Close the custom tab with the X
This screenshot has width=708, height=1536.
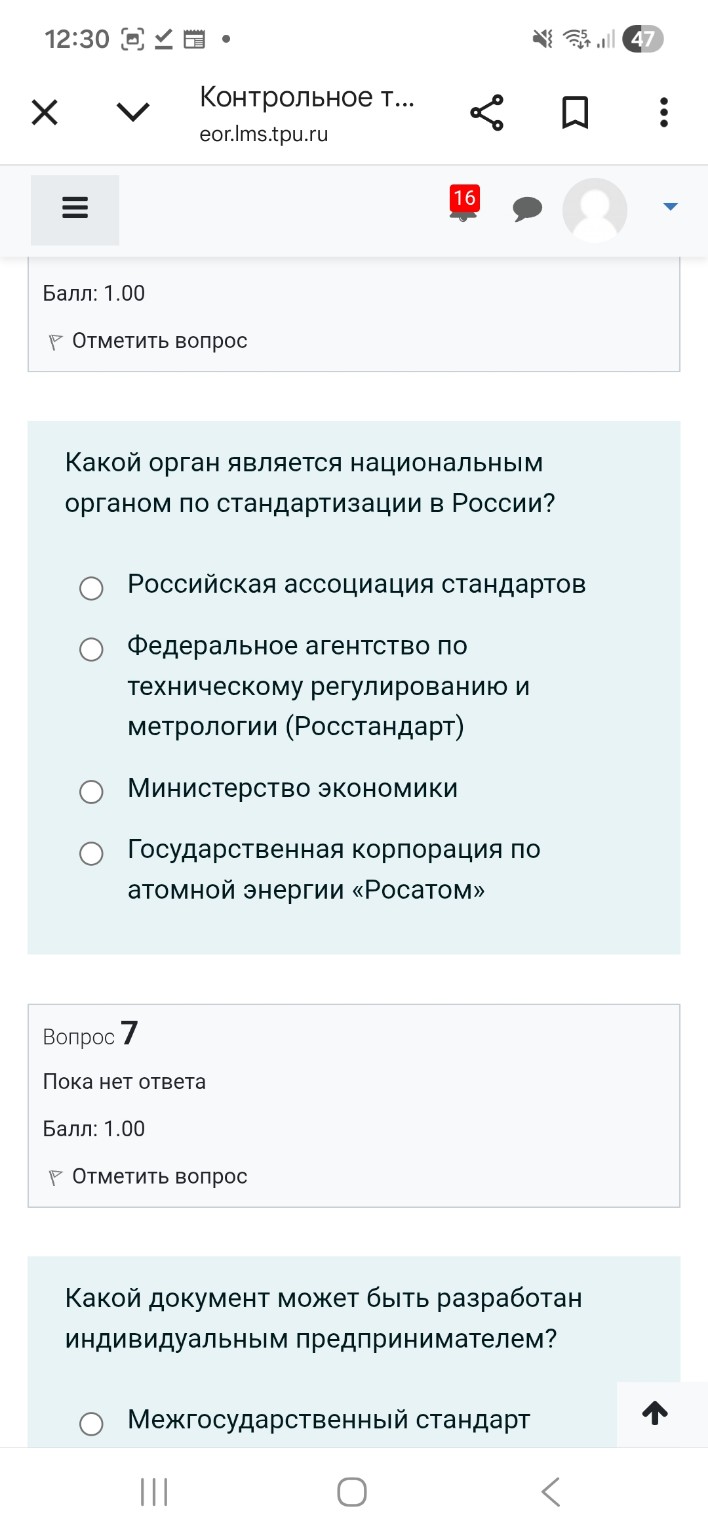tap(44, 112)
